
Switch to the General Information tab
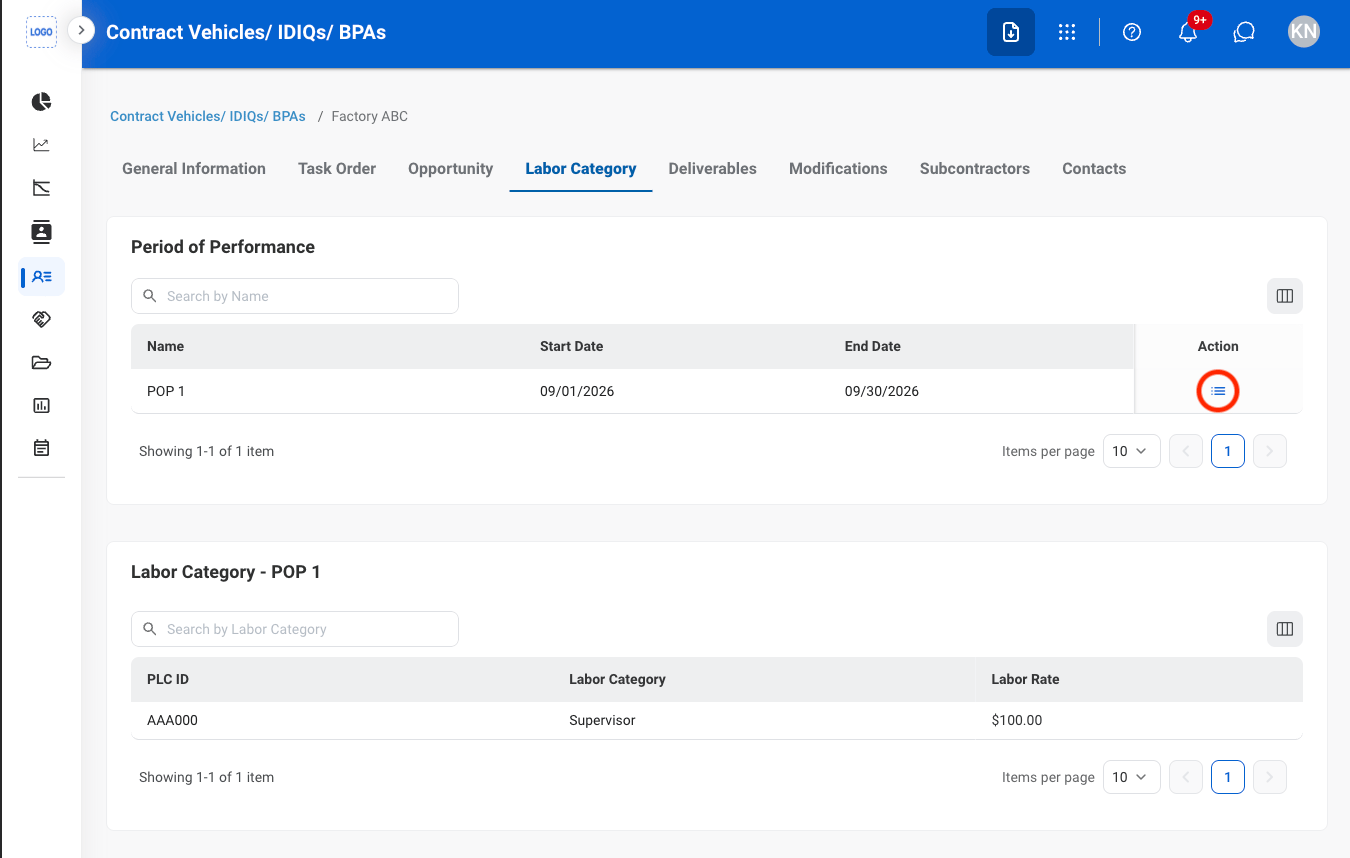(x=194, y=169)
